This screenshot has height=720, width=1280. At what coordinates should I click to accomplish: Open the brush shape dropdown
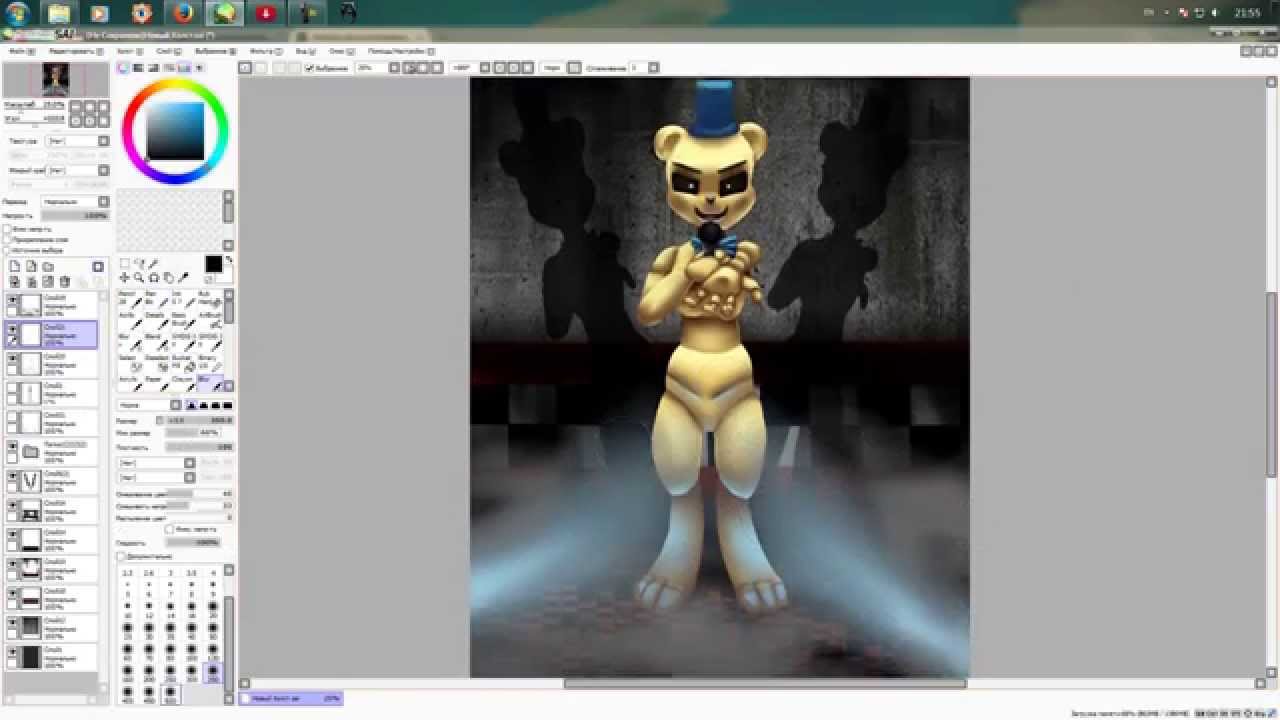(x=156, y=463)
